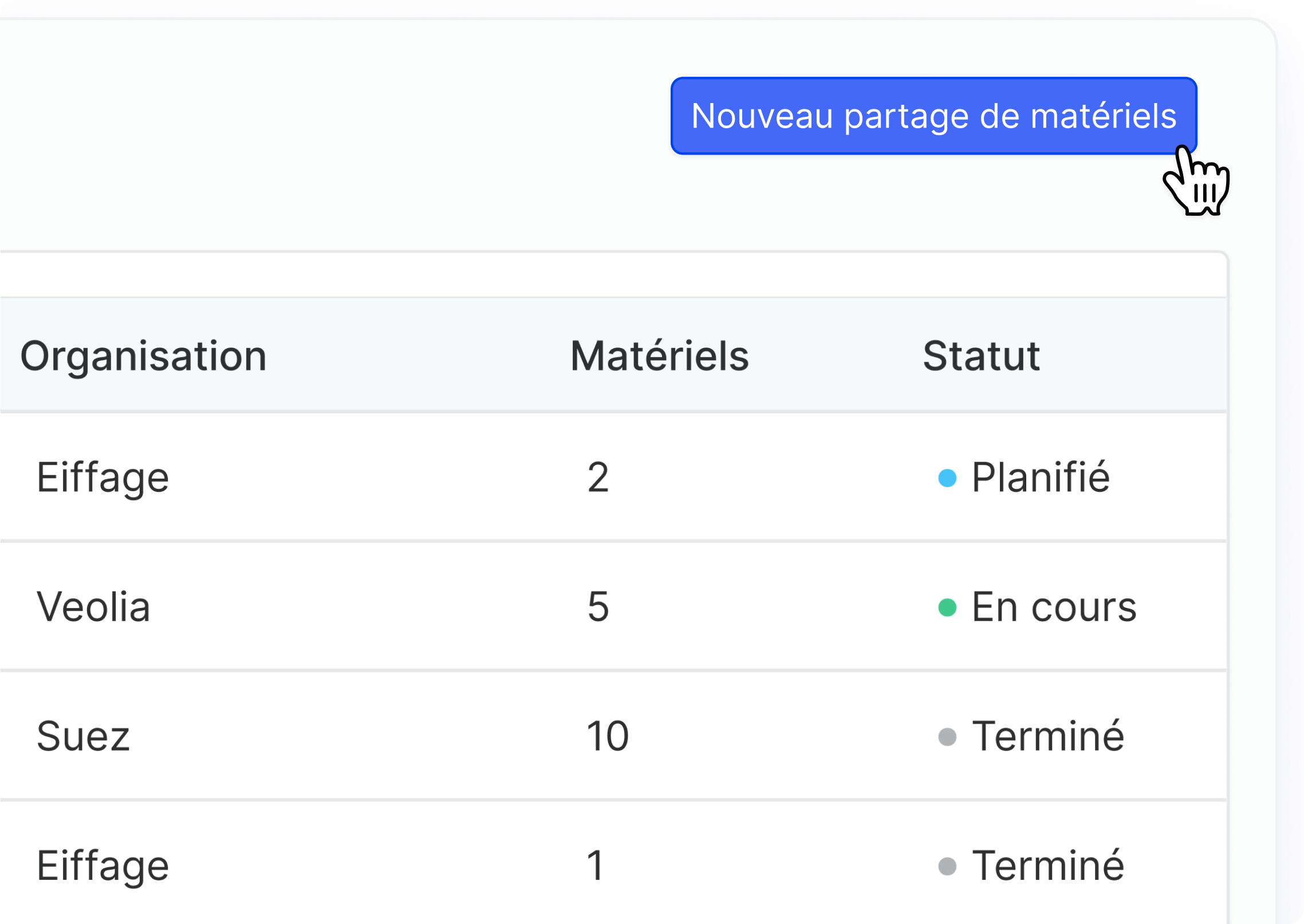Click the materials count 10 for Suez
The width and height of the screenshot is (1304, 924).
pos(608,736)
